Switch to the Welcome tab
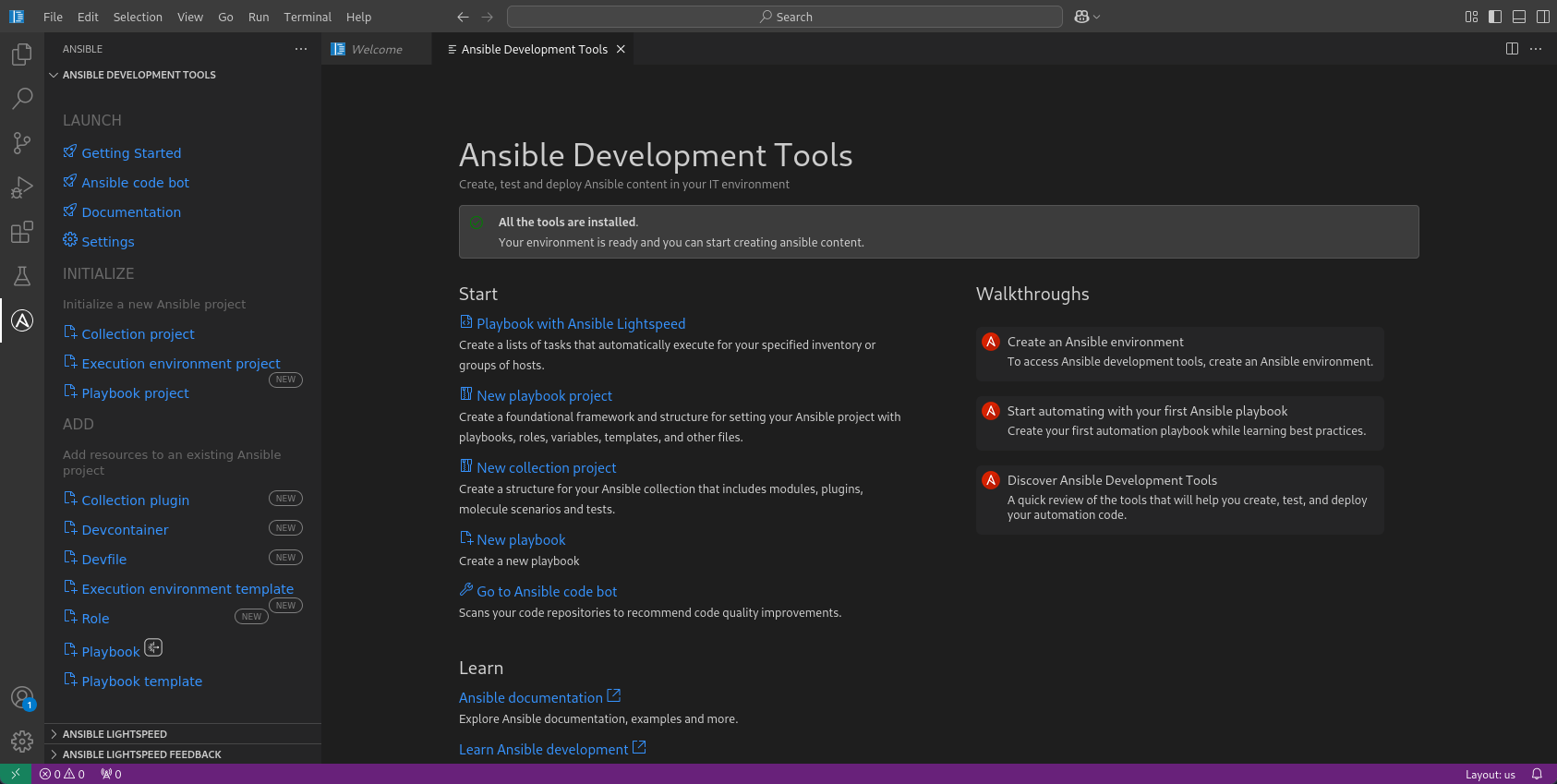Image resolution: width=1557 pixels, height=784 pixels. [377, 49]
